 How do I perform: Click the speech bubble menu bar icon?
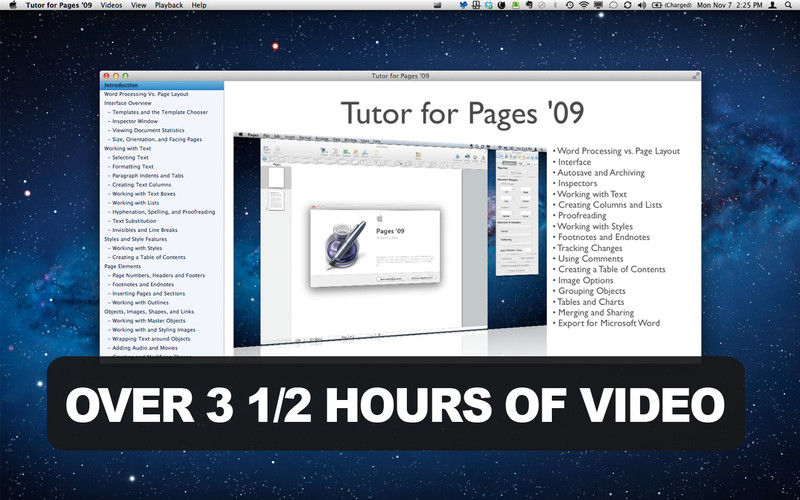pos(613,5)
